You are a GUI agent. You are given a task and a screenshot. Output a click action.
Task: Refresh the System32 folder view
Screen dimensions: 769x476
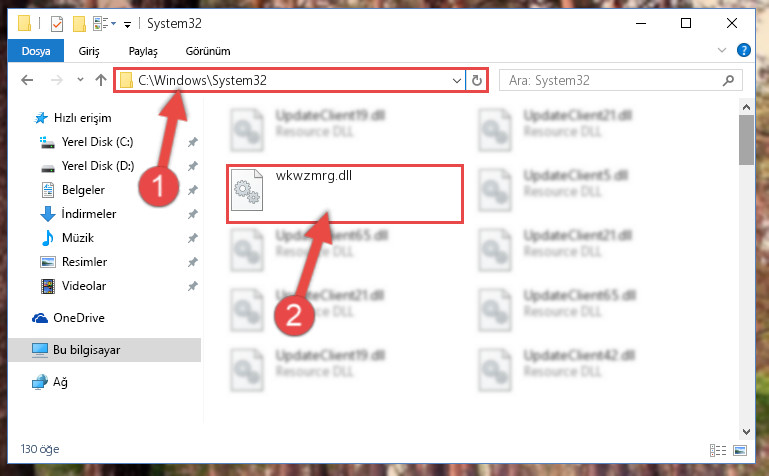[477, 80]
